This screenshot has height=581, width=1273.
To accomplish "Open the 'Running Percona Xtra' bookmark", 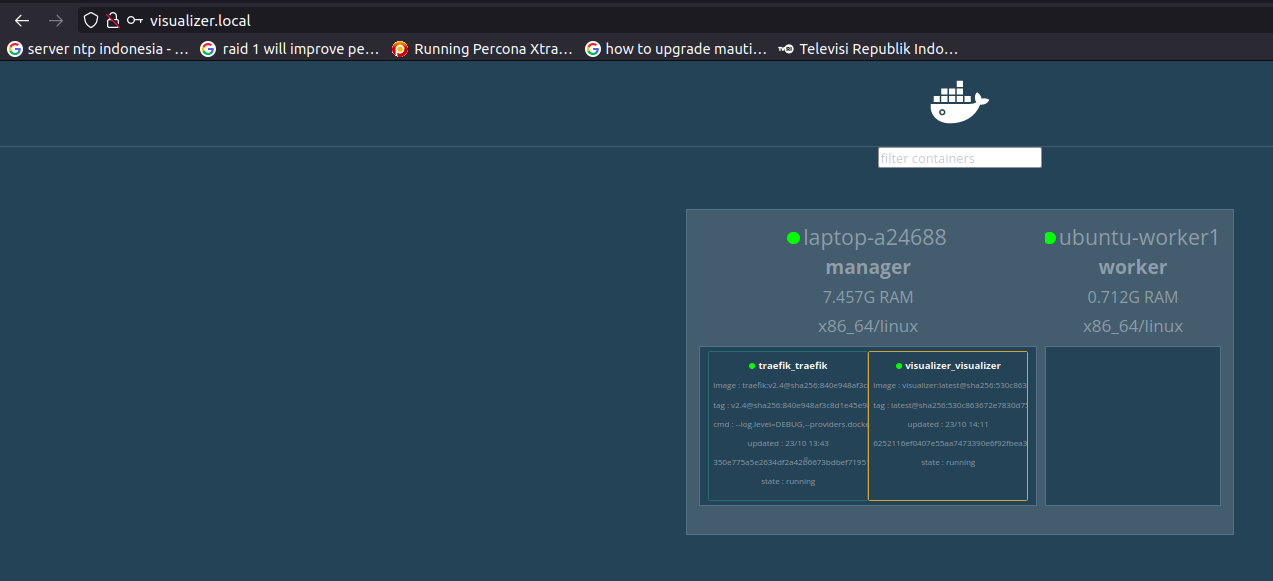I will (x=483, y=48).
